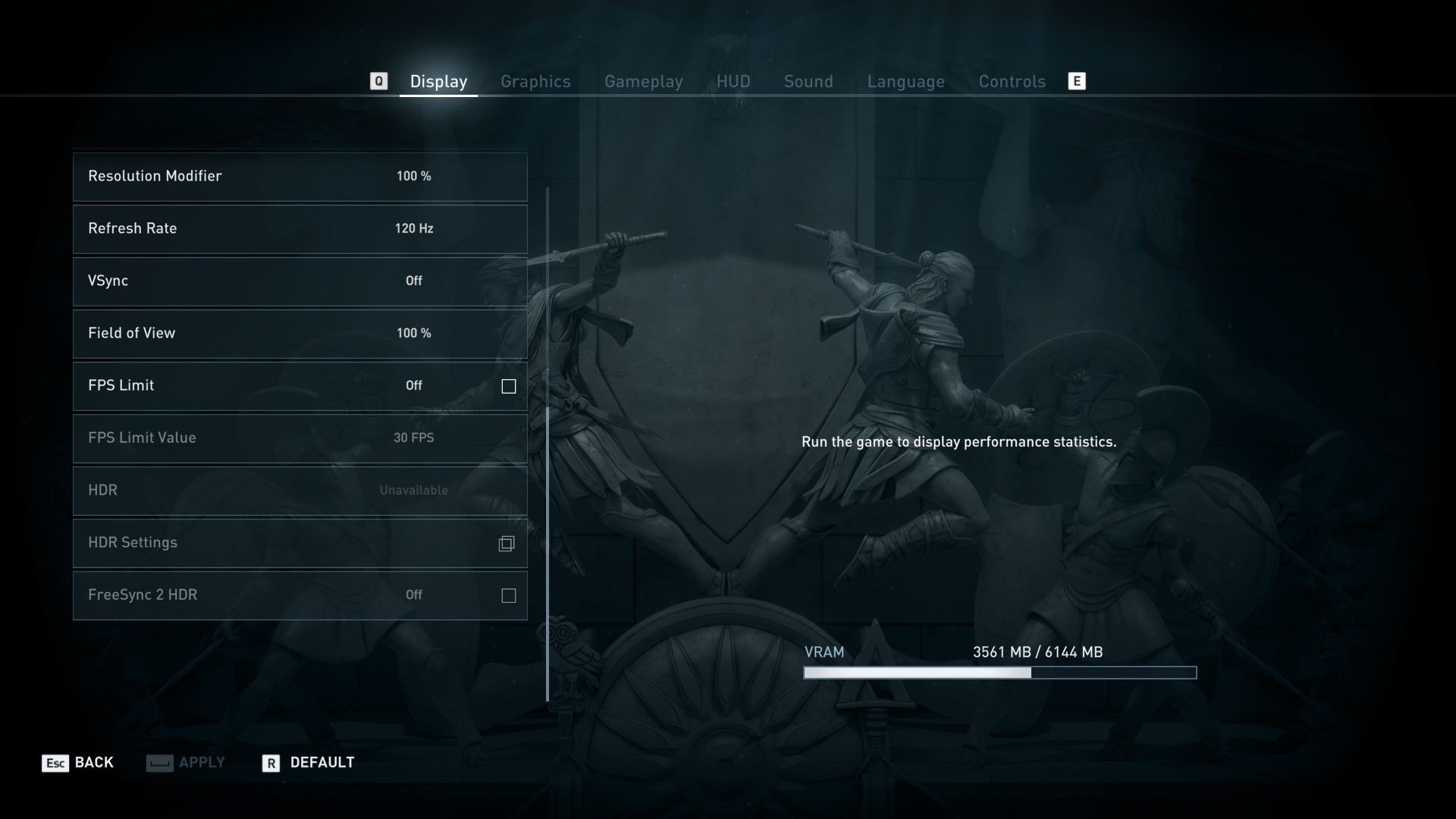Open HDR Settings panel icon
1456x819 pixels.
(506, 543)
